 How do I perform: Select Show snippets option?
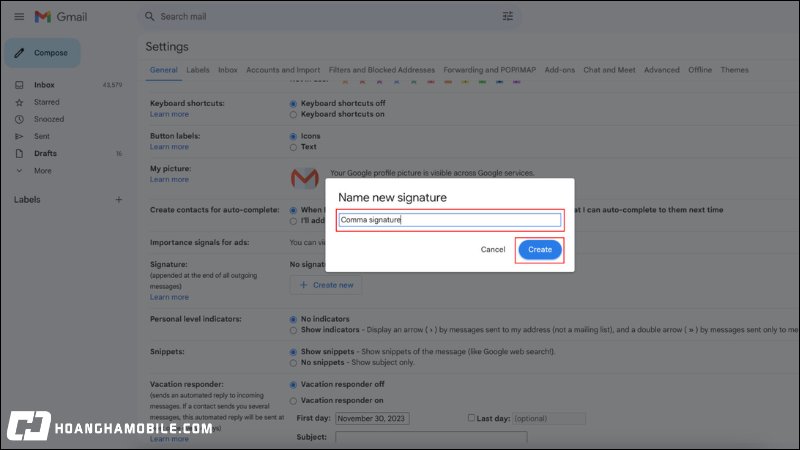click(x=293, y=352)
